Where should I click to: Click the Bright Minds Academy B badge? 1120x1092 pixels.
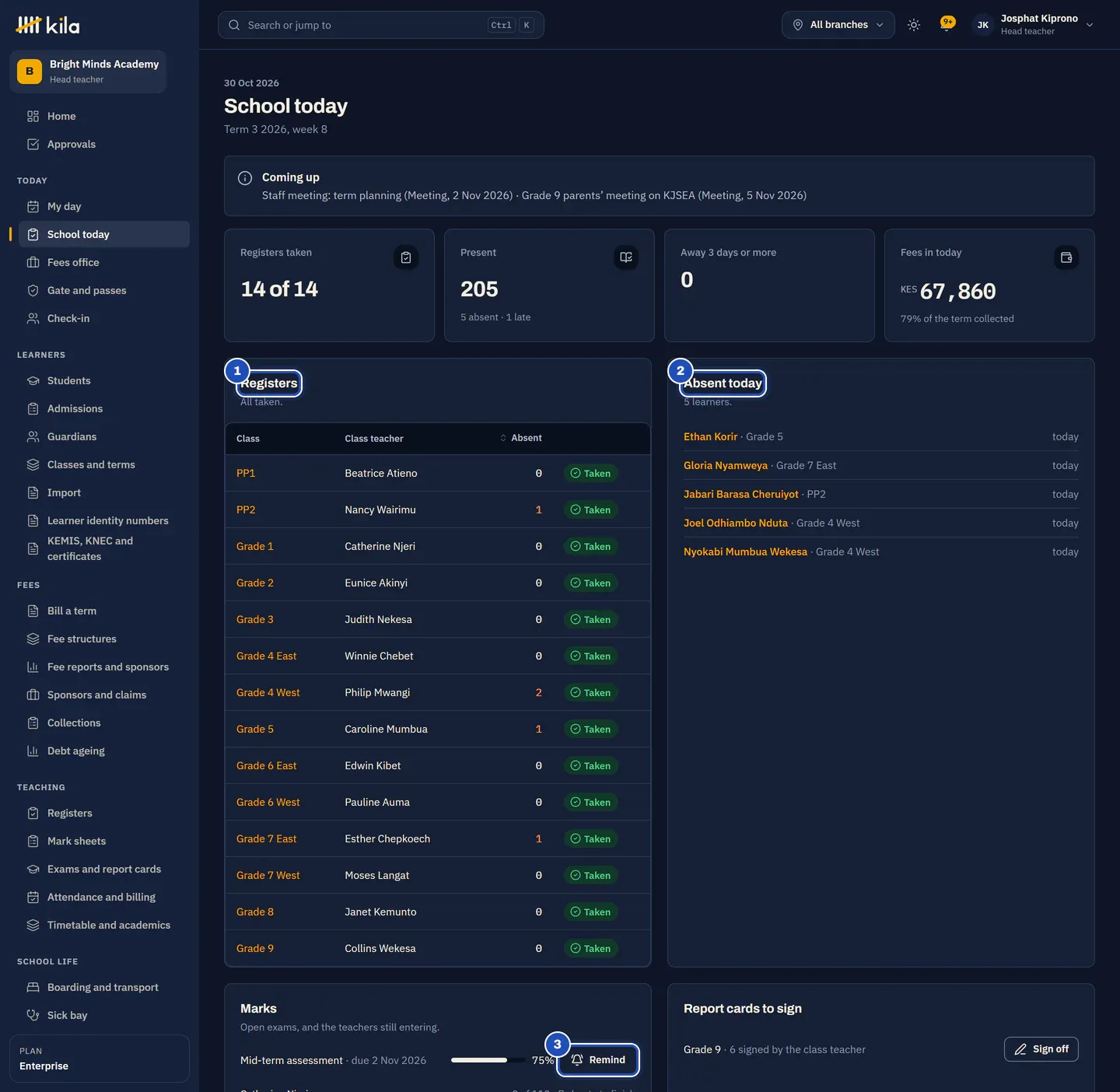pos(30,72)
